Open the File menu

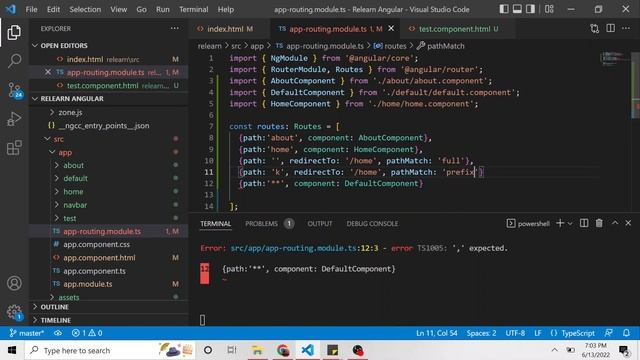[31, 9]
